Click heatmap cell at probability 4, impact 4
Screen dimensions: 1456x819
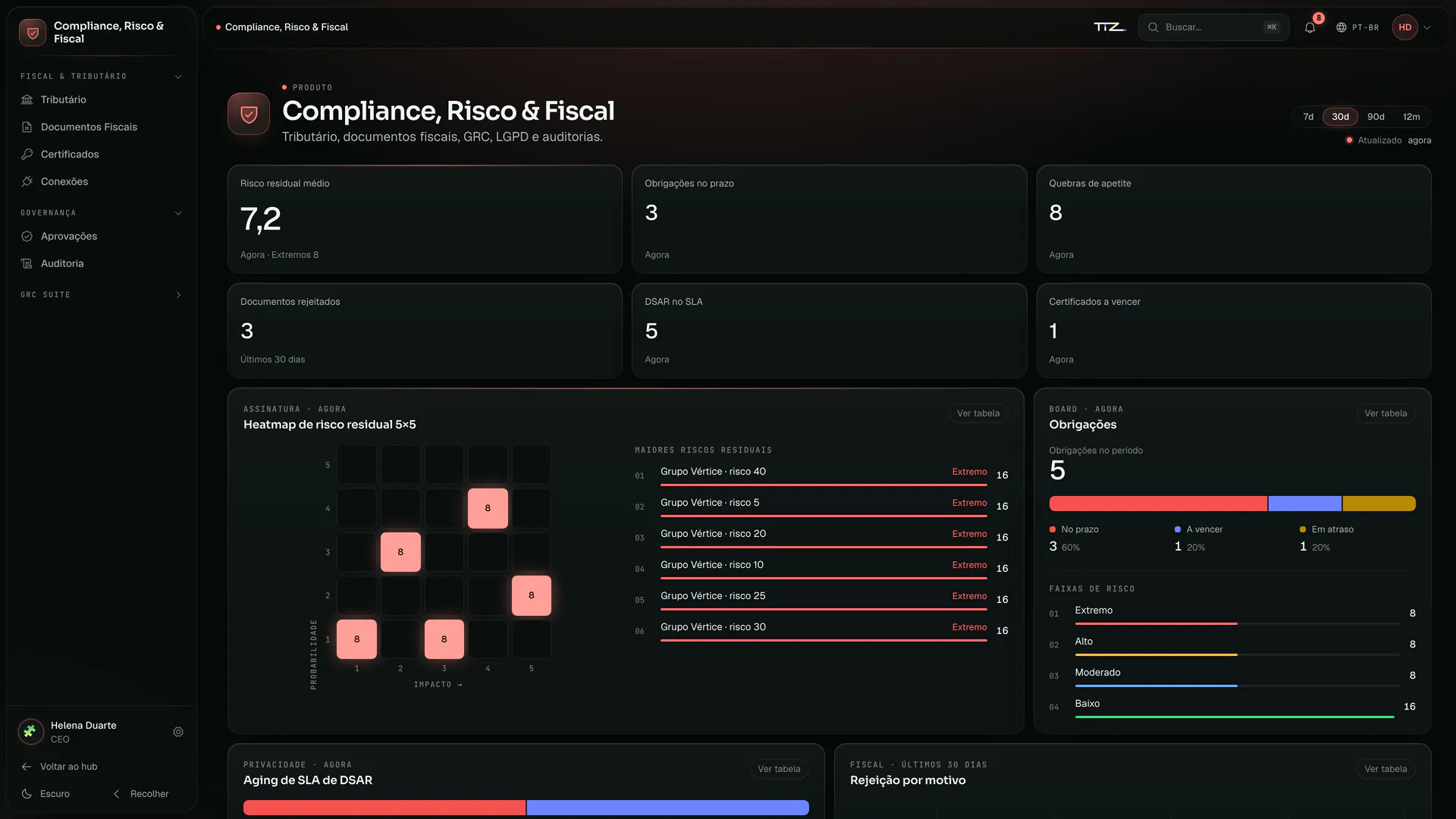coord(488,508)
